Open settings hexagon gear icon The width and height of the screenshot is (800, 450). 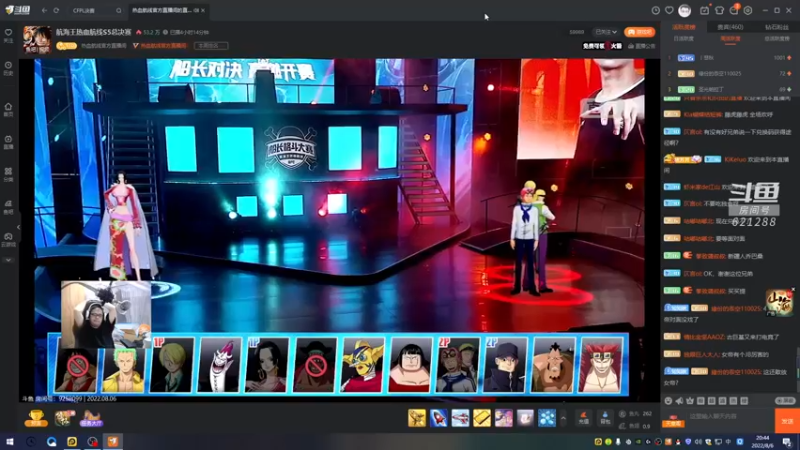(748, 10)
